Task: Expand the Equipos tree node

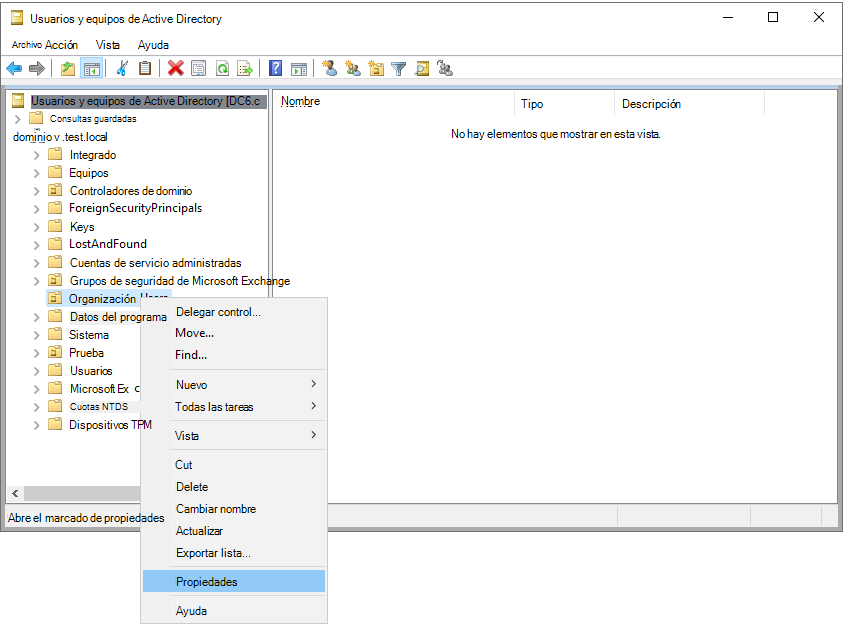Action: [36, 173]
